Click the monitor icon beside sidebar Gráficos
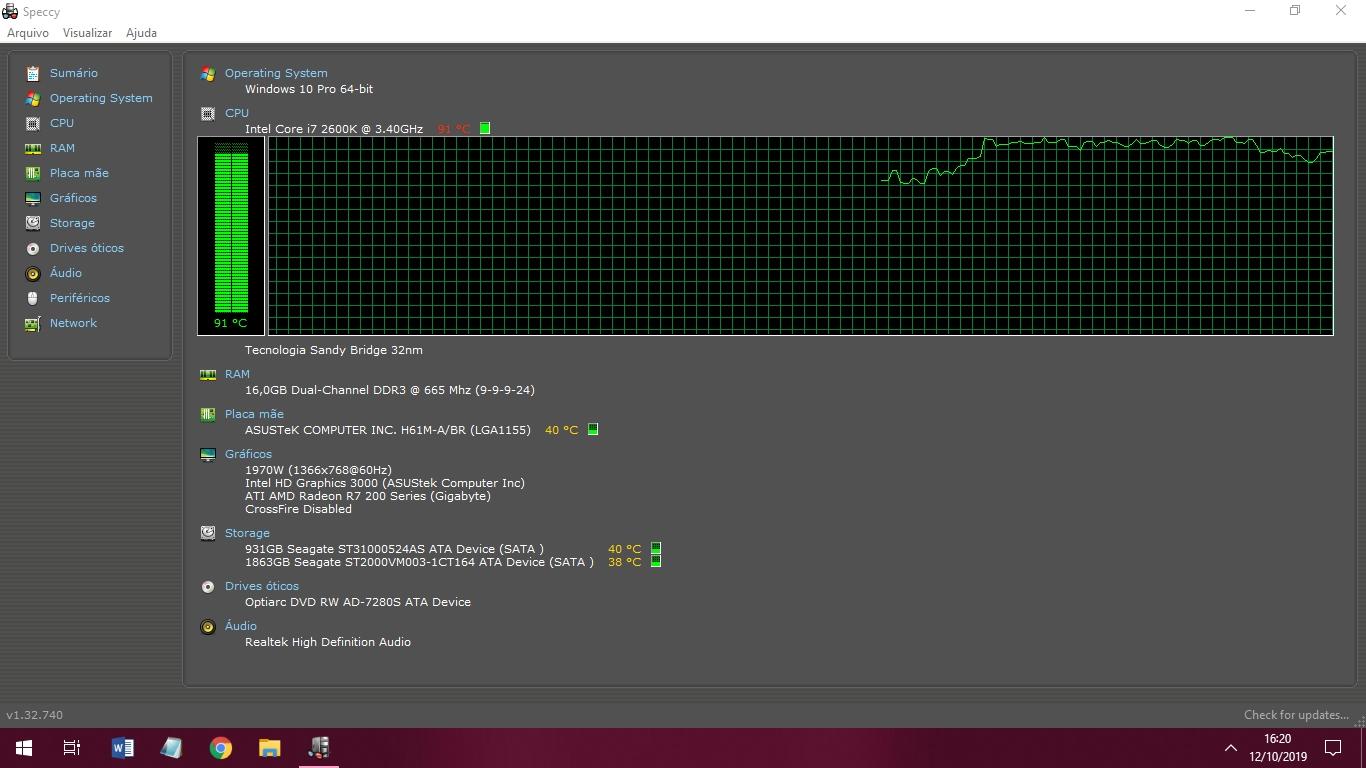Image resolution: width=1366 pixels, height=768 pixels. point(33,198)
